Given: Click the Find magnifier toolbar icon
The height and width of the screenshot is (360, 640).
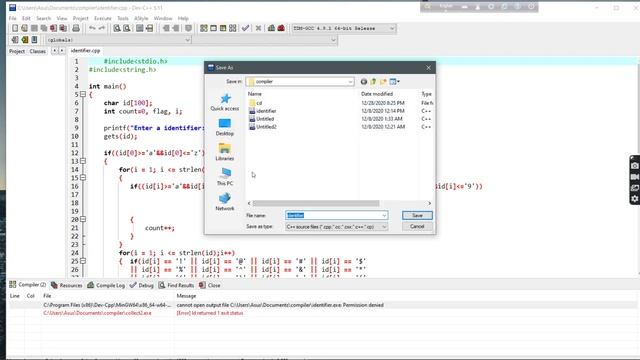Looking at the screenshot, I should click(x=117, y=28).
